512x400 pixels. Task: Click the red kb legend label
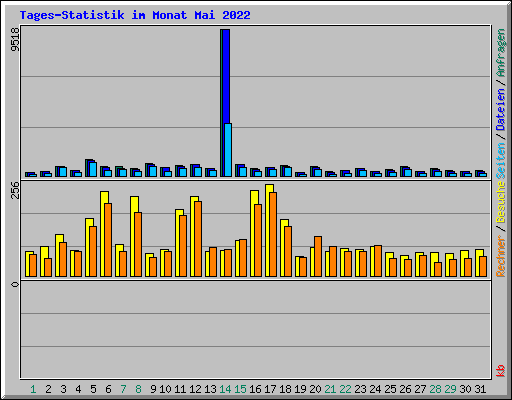[501, 371]
